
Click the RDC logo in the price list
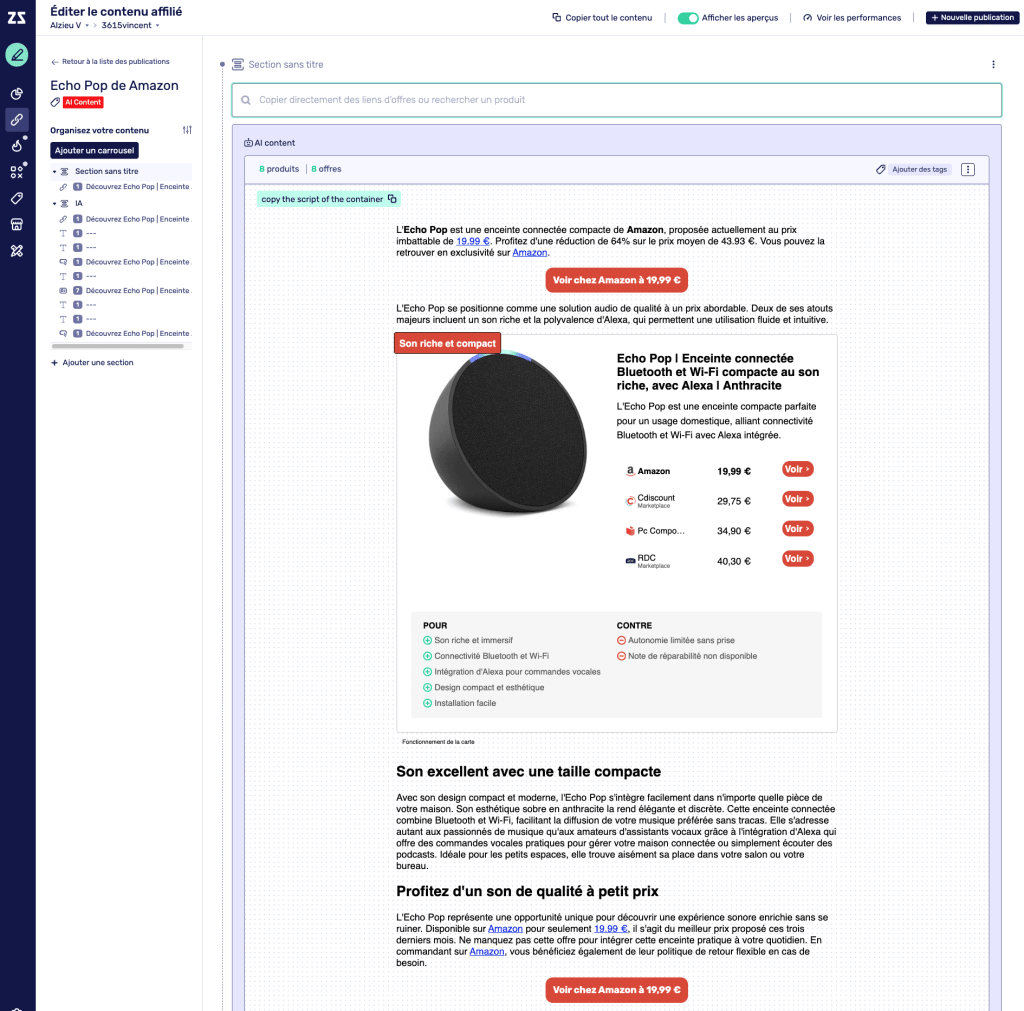[x=630, y=561]
